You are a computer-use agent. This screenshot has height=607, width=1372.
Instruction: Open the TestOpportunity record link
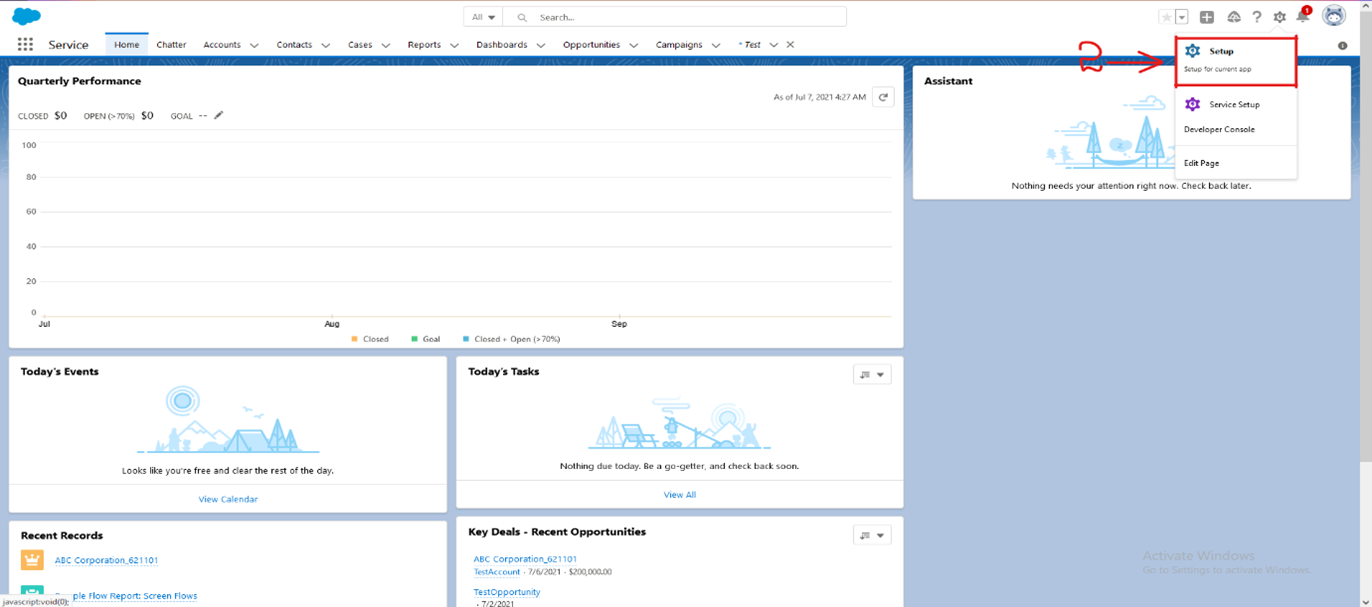(506, 591)
